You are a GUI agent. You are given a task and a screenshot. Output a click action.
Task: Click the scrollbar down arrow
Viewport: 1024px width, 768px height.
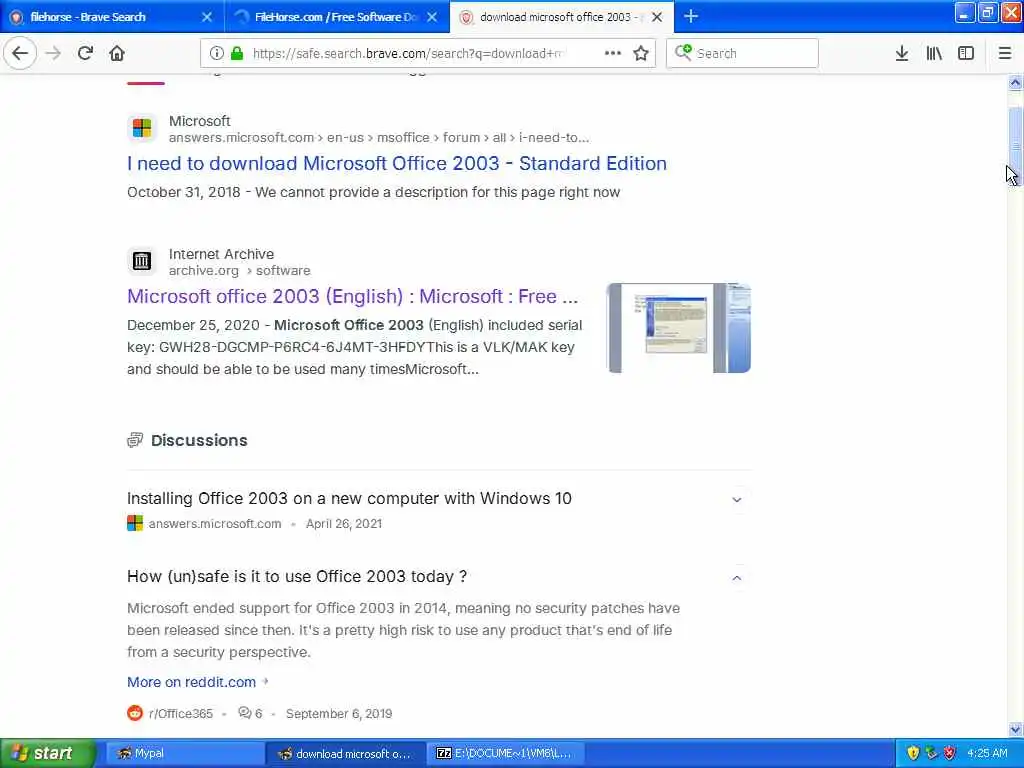click(x=1015, y=729)
